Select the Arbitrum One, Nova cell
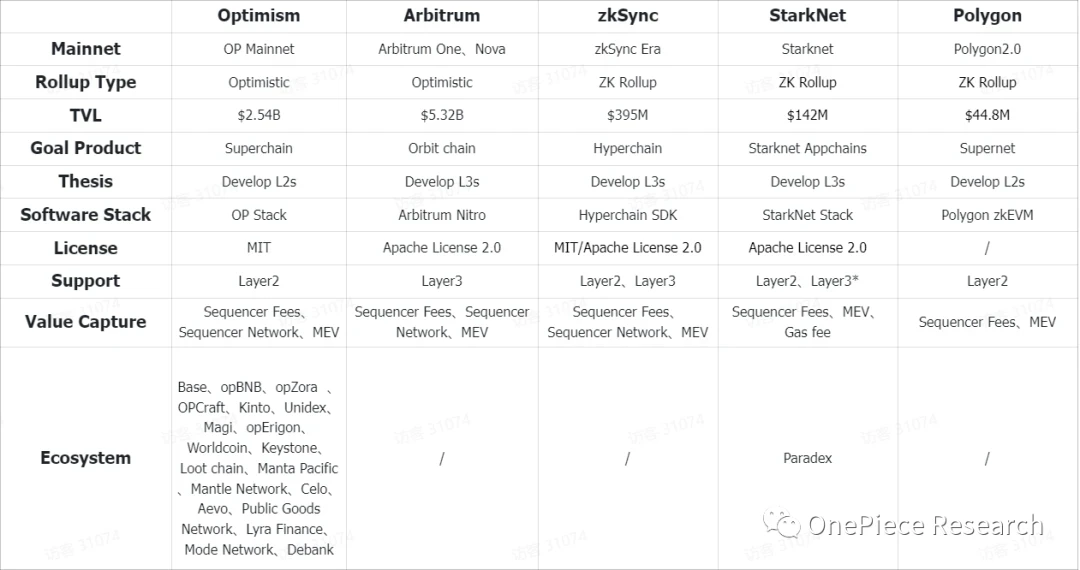 point(442,49)
